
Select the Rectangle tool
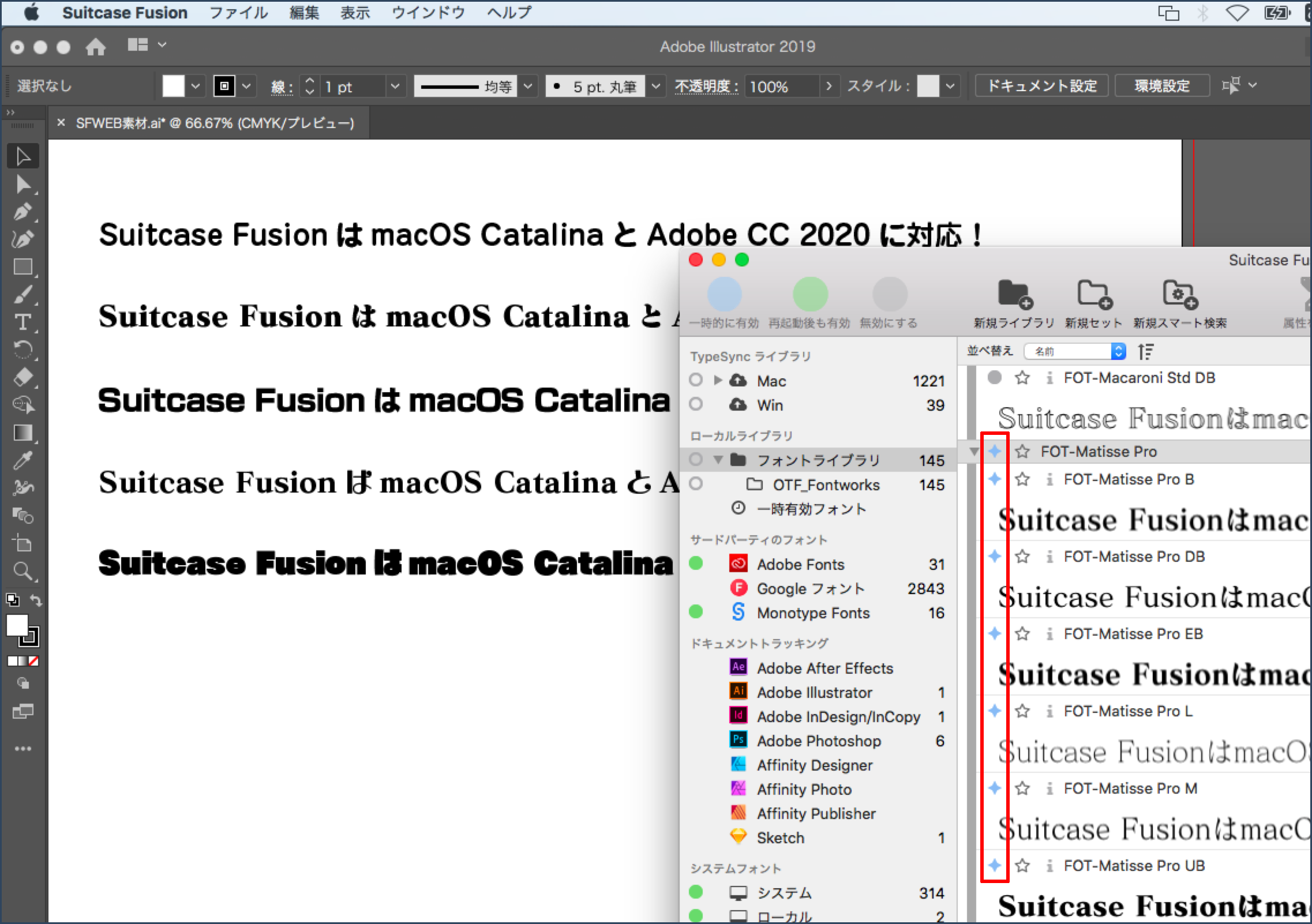click(x=23, y=267)
